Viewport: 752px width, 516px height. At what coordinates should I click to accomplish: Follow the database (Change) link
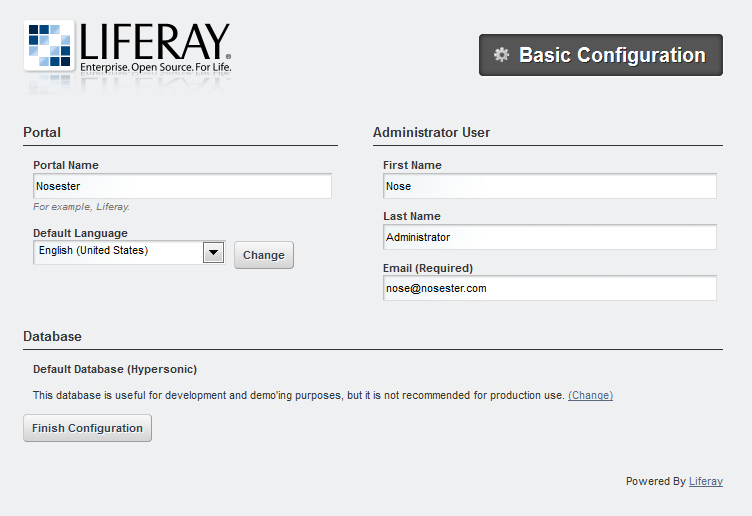pyautogui.click(x=590, y=395)
